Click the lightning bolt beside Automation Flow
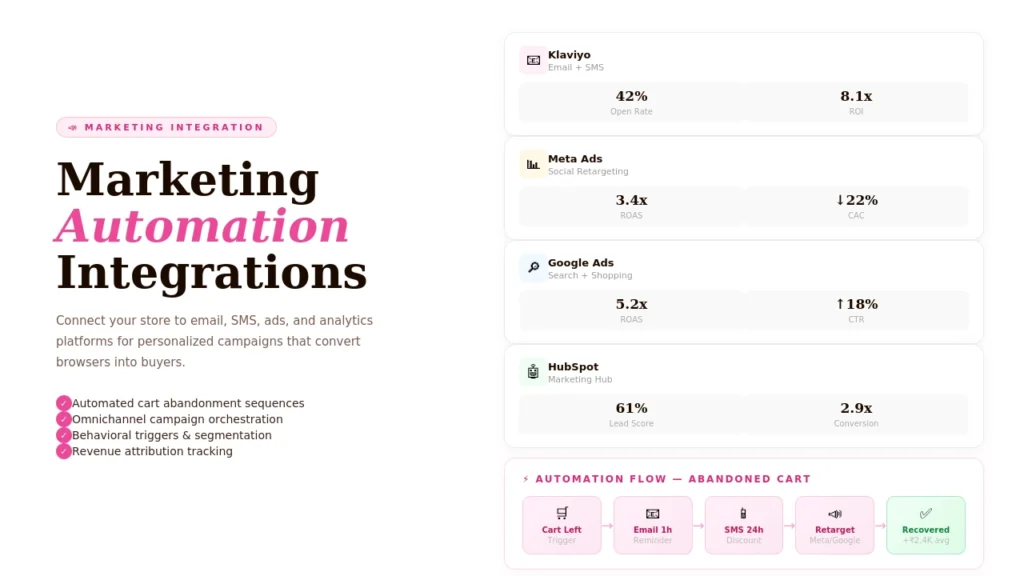 point(526,479)
